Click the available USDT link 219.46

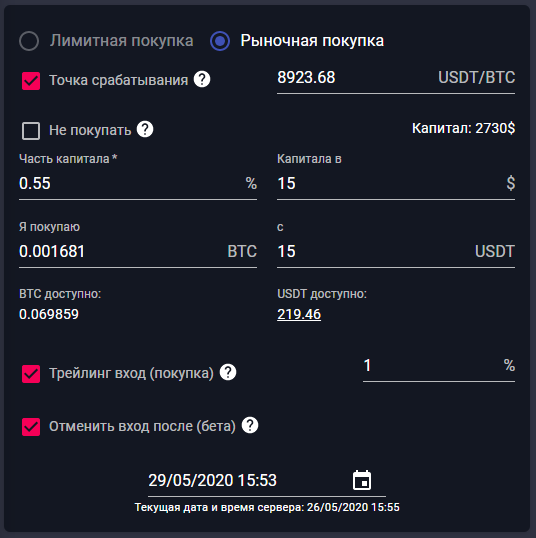coord(299,314)
